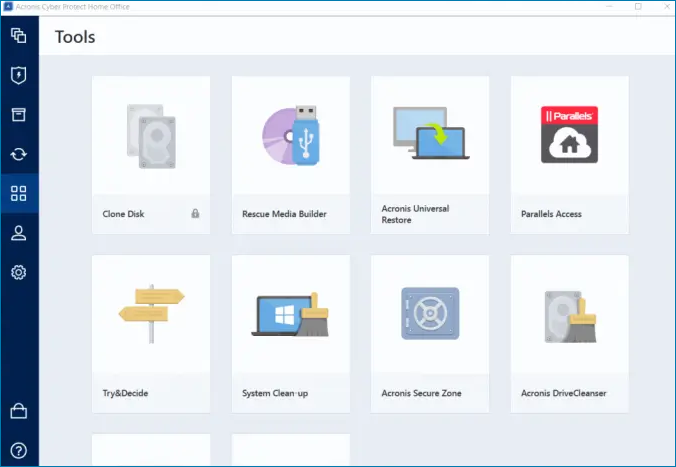Open the Protection shield sidebar icon
The height and width of the screenshot is (467, 676).
(18, 75)
